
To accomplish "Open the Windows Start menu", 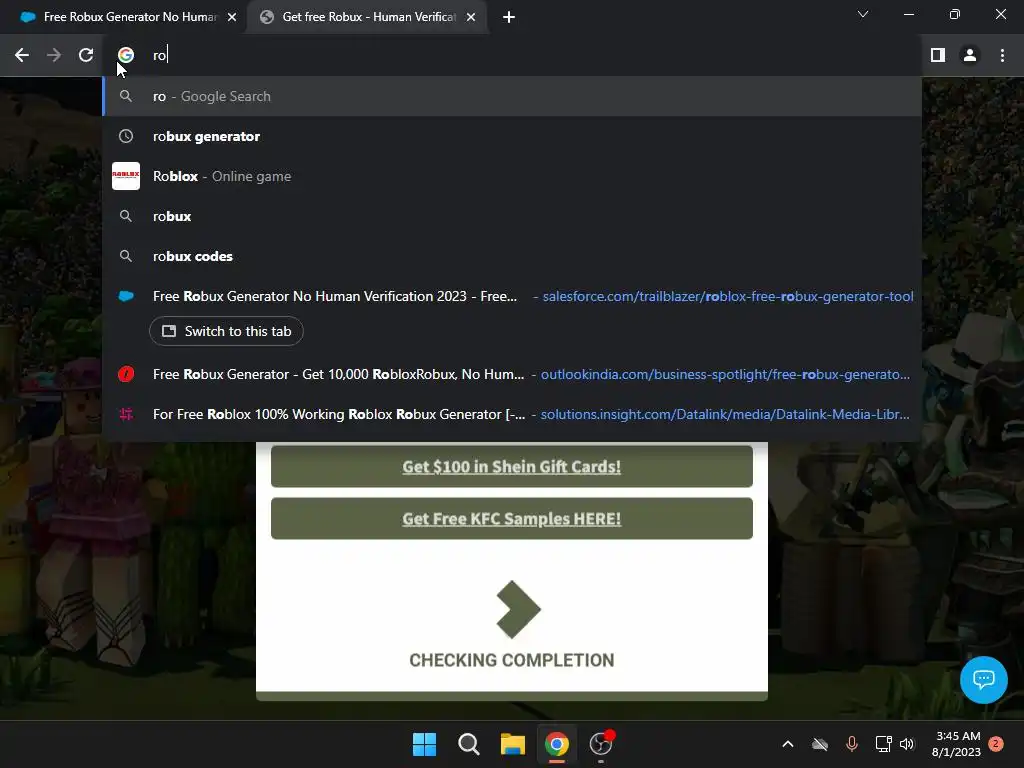I will [x=424, y=744].
